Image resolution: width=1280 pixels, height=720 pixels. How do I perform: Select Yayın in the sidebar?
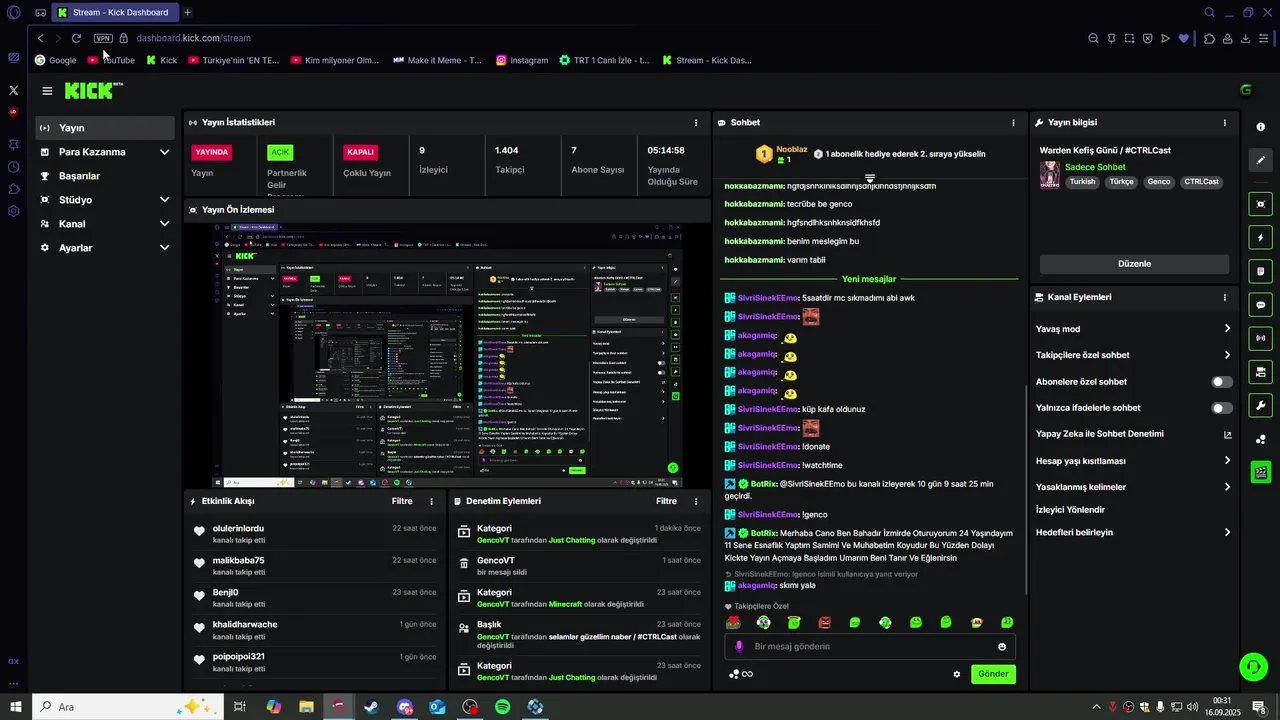click(105, 128)
